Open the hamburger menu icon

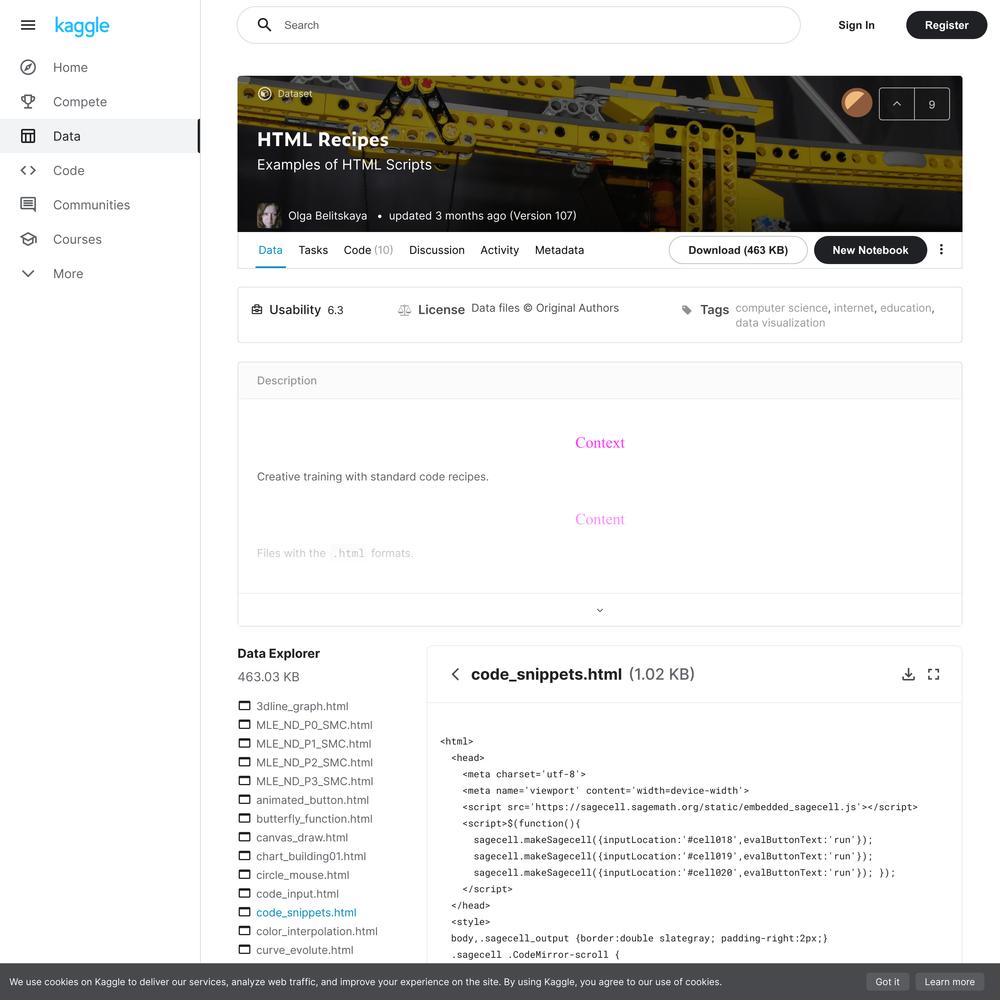click(x=27, y=26)
